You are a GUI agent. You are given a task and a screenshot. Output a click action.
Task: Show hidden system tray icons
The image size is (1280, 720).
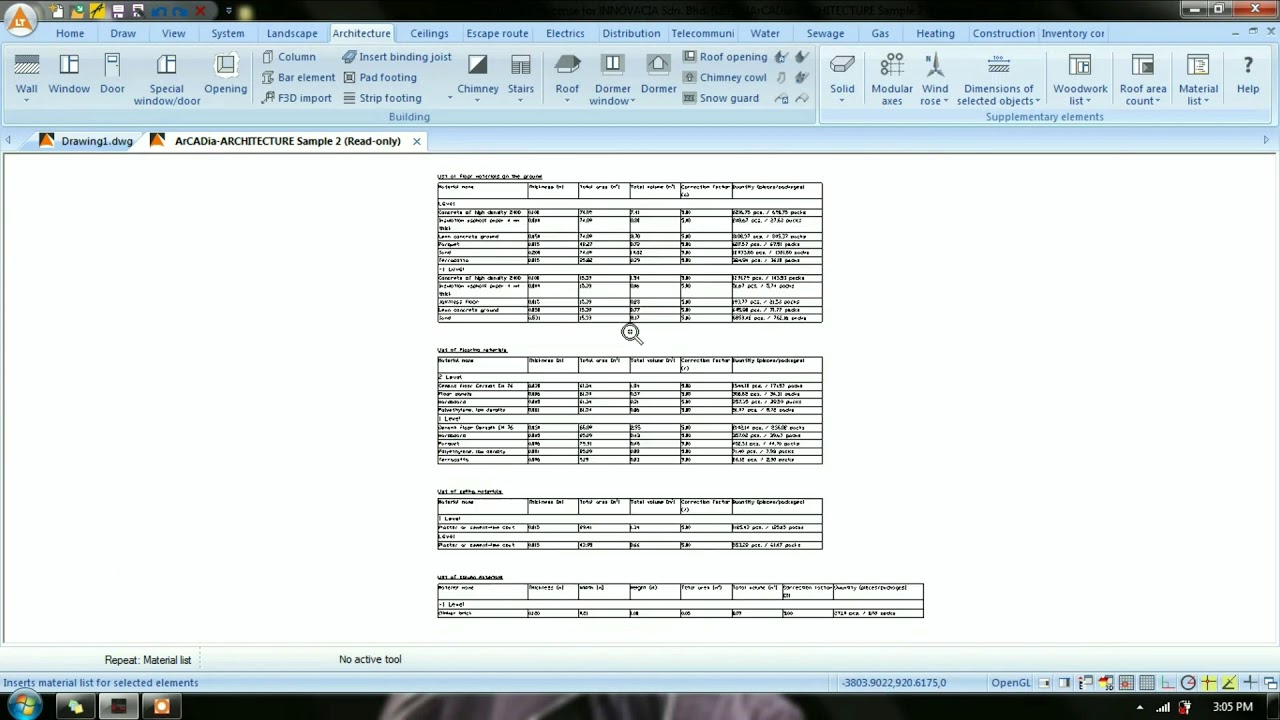(1140, 707)
